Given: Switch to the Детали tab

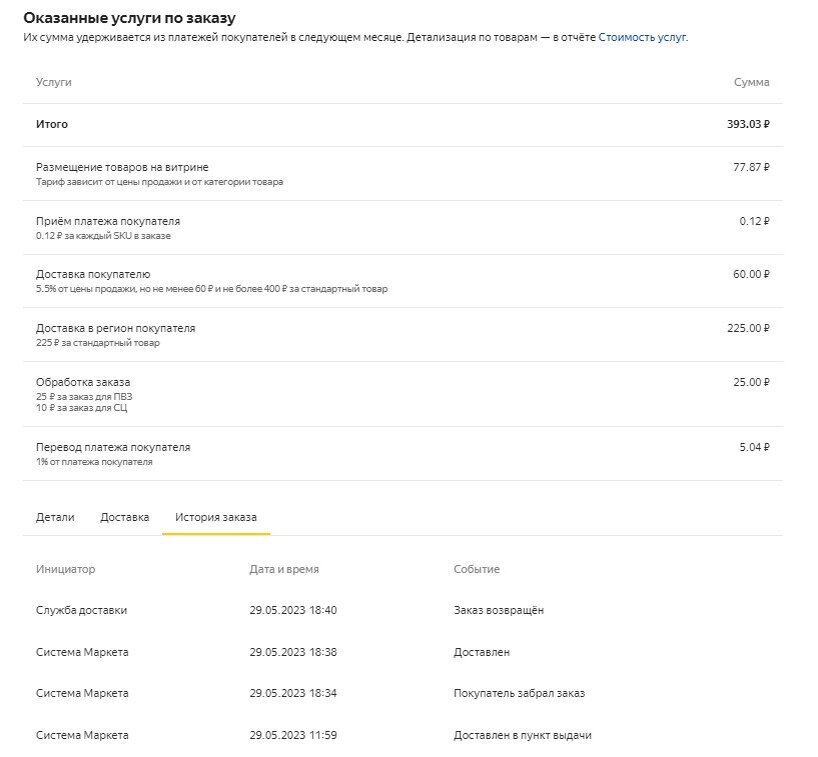Looking at the screenshot, I should pyautogui.click(x=55, y=517).
